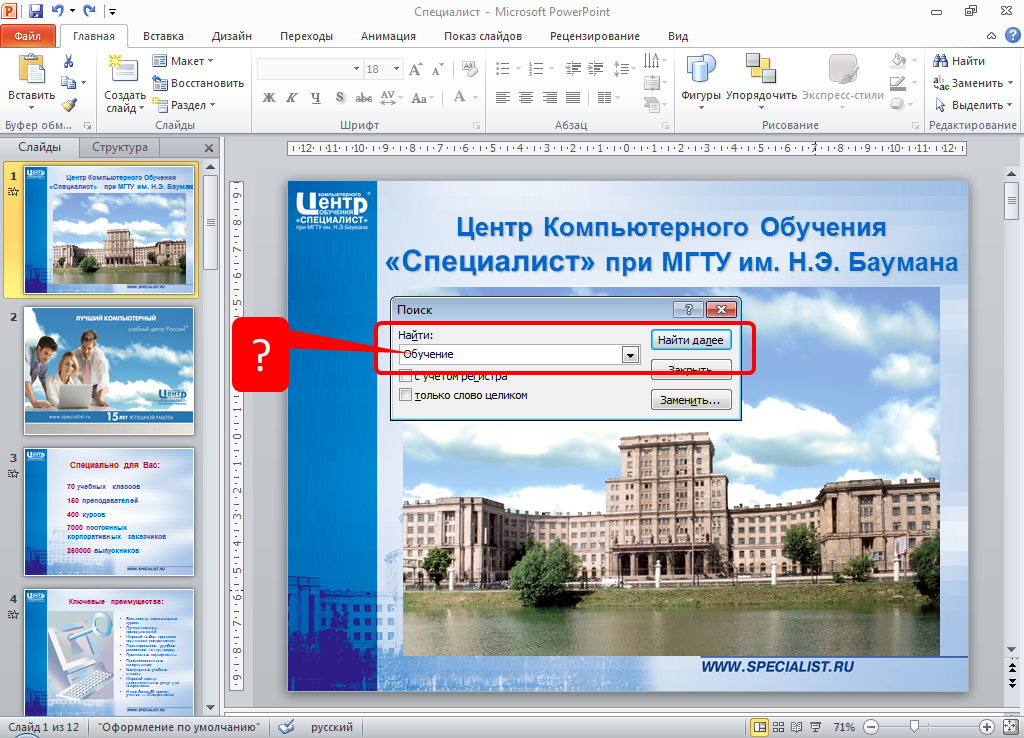Open the Макет layout dropdown

[x=185, y=61]
